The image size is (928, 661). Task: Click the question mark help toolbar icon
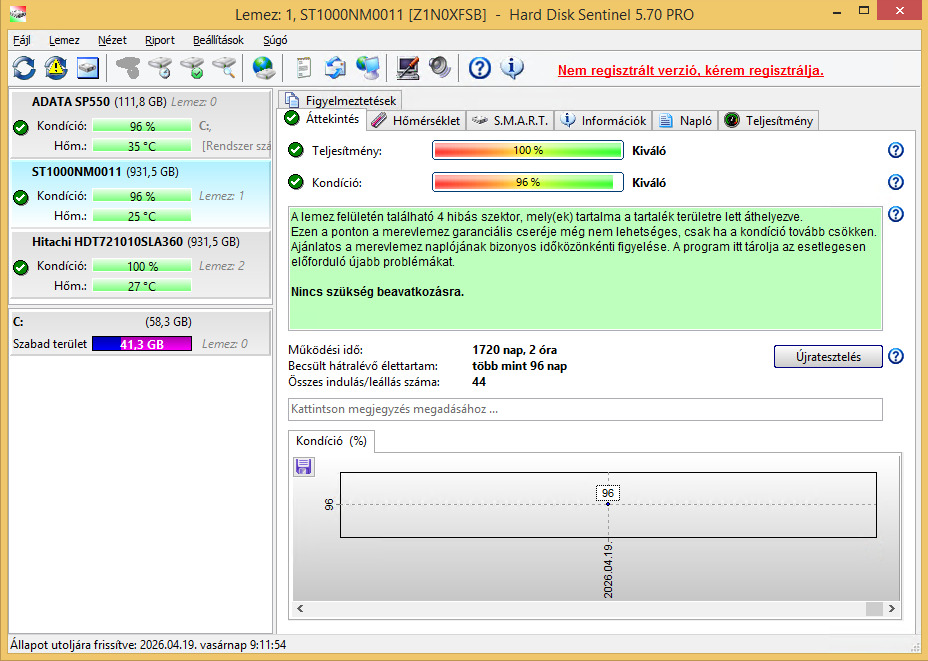coord(479,69)
